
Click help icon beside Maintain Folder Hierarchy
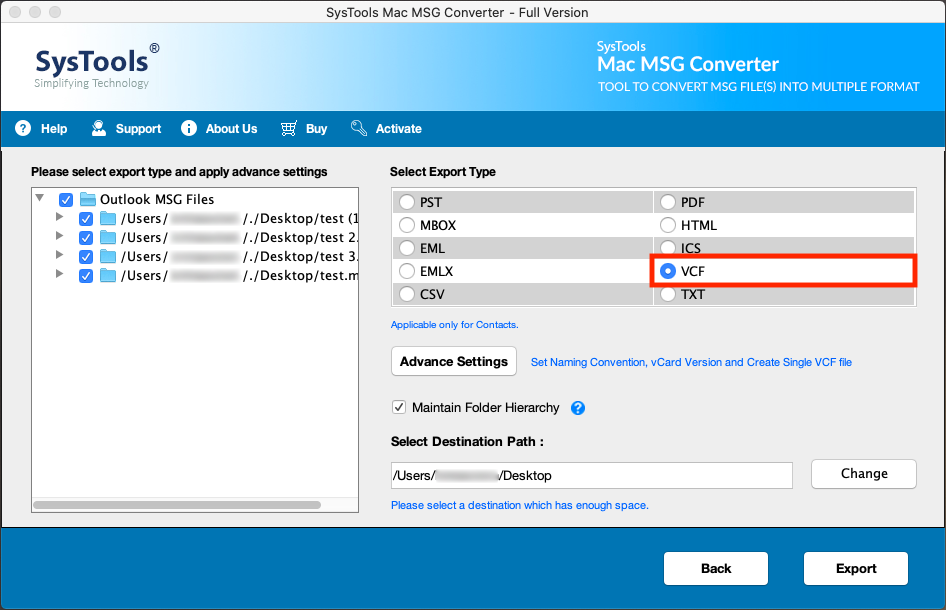pyautogui.click(x=578, y=408)
